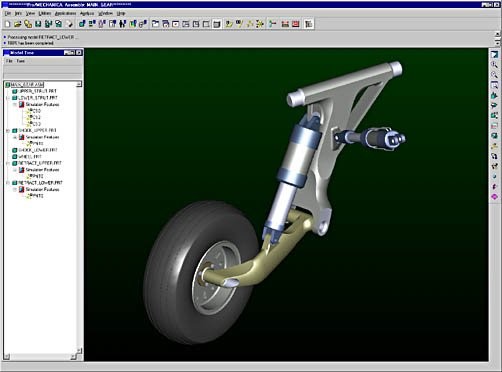Open the Window menu
Screen dimensions: 502x372
click(105, 13)
